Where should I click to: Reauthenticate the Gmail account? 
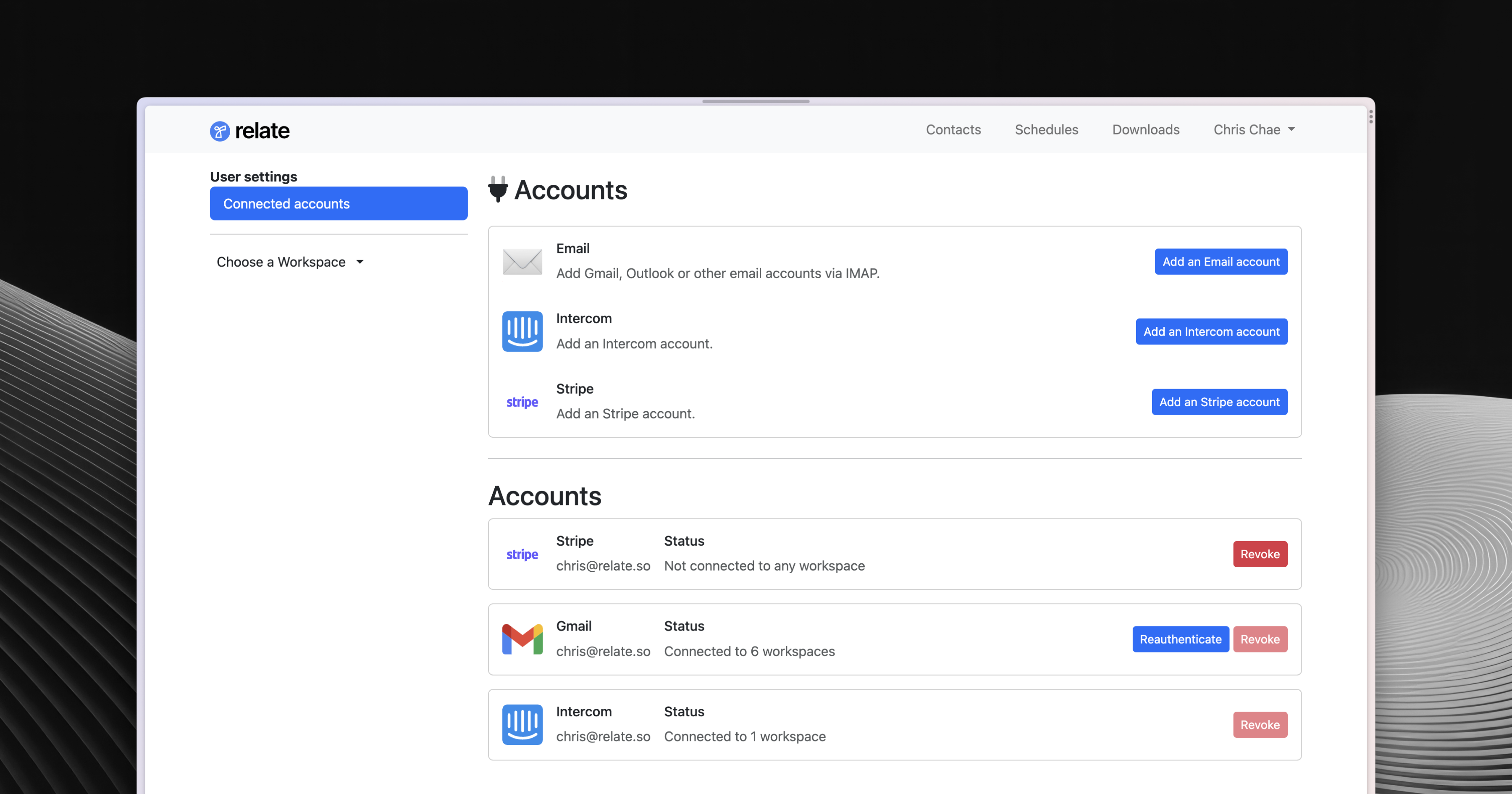[x=1180, y=639]
